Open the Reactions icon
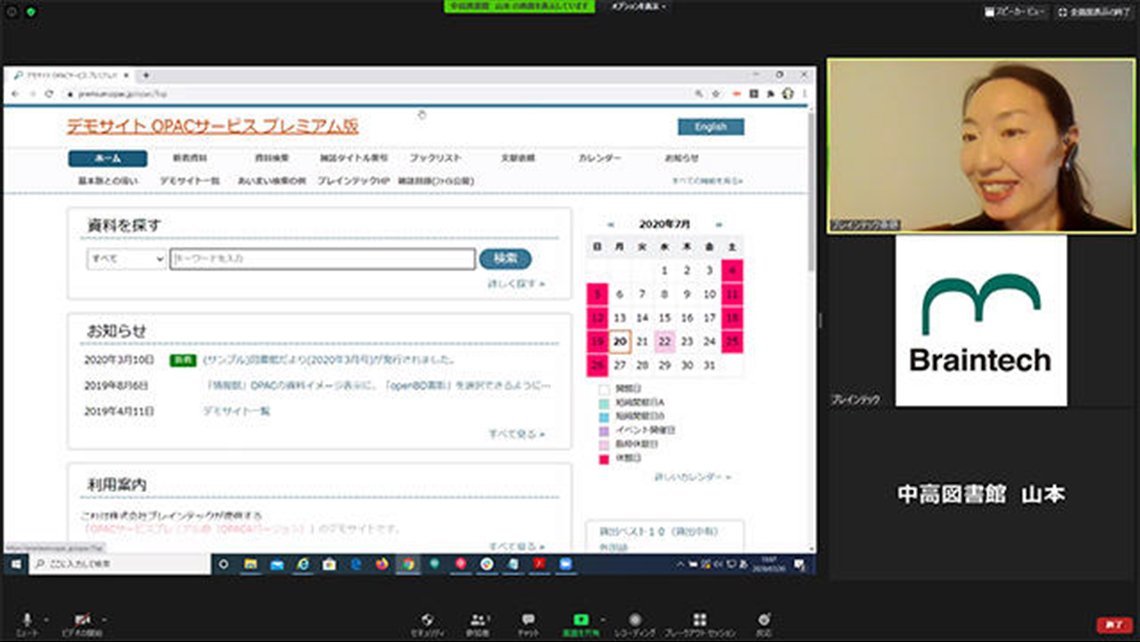The width and height of the screenshot is (1140, 642). pyautogui.click(x=764, y=620)
